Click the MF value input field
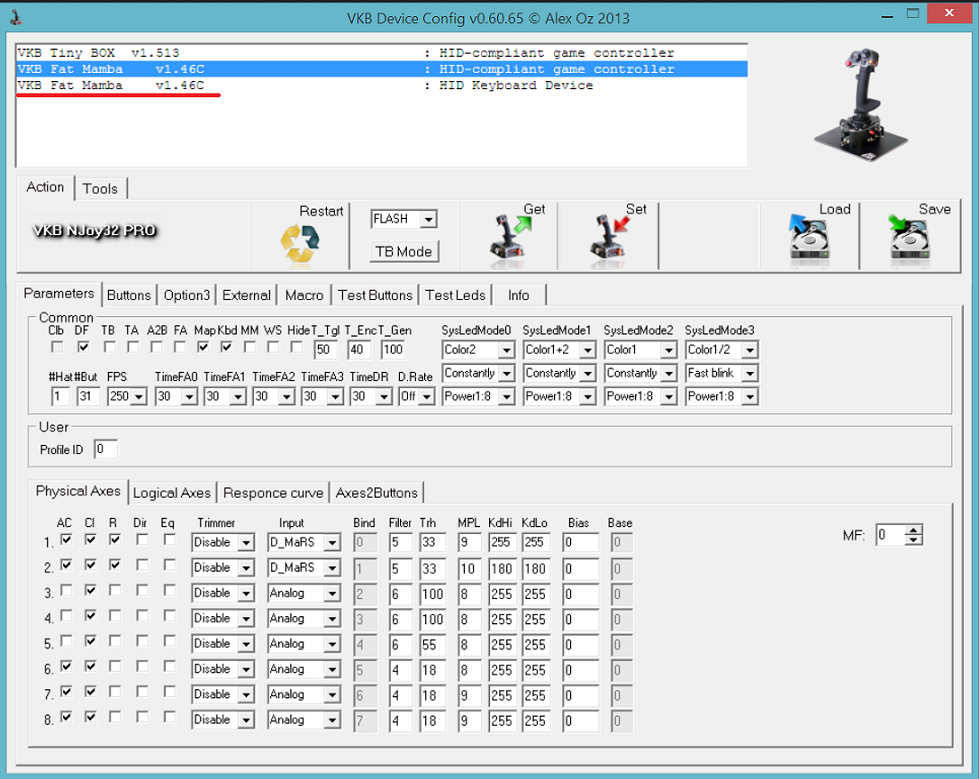Viewport: 979px width, 779px height. click(x=891, y=535)
